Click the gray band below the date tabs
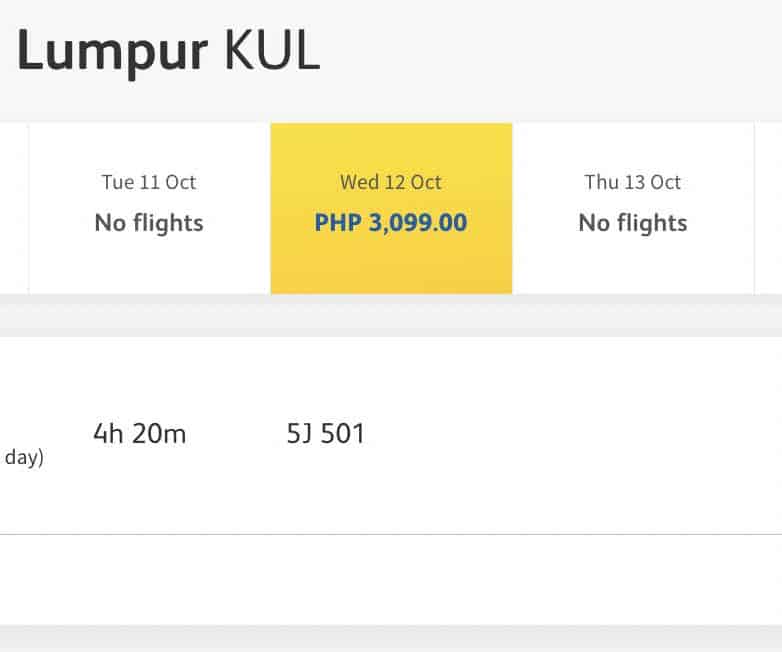The height and width of the screenshot is (652, 782). [x=391, y=315]
